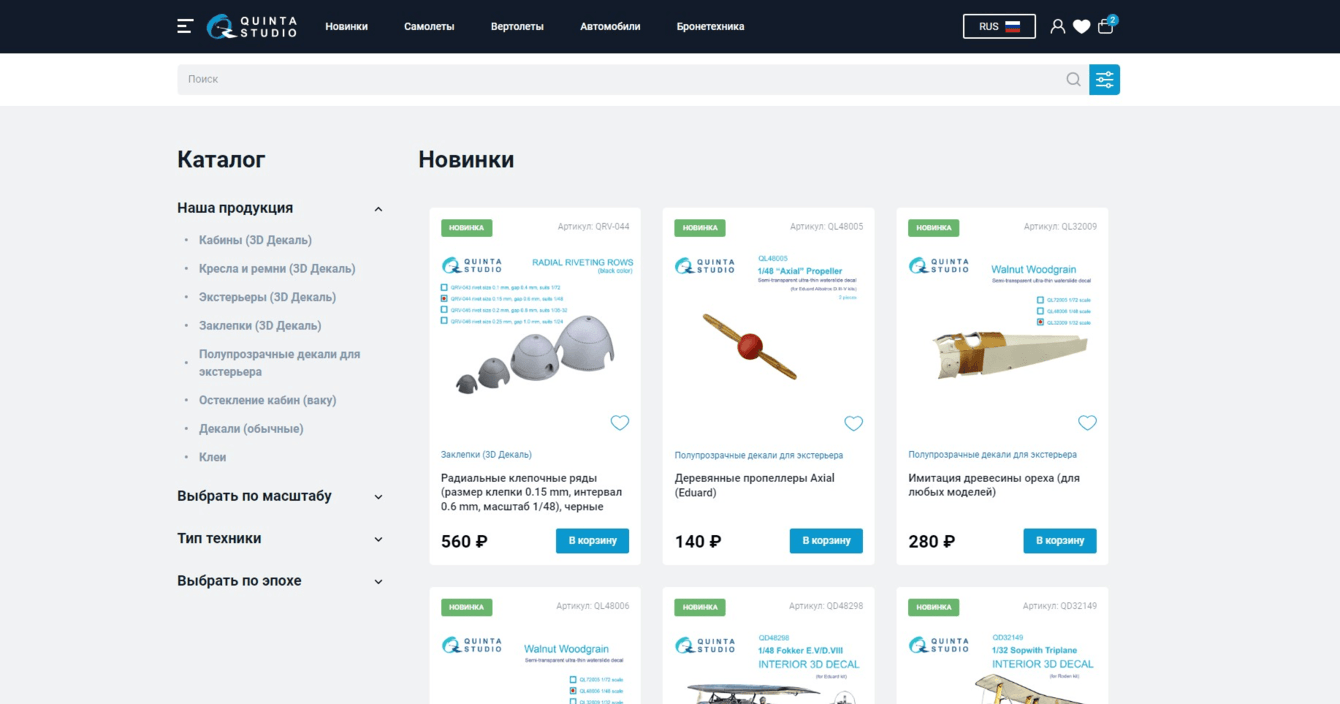Click the Quinta Studio logo

coord(252,26)
